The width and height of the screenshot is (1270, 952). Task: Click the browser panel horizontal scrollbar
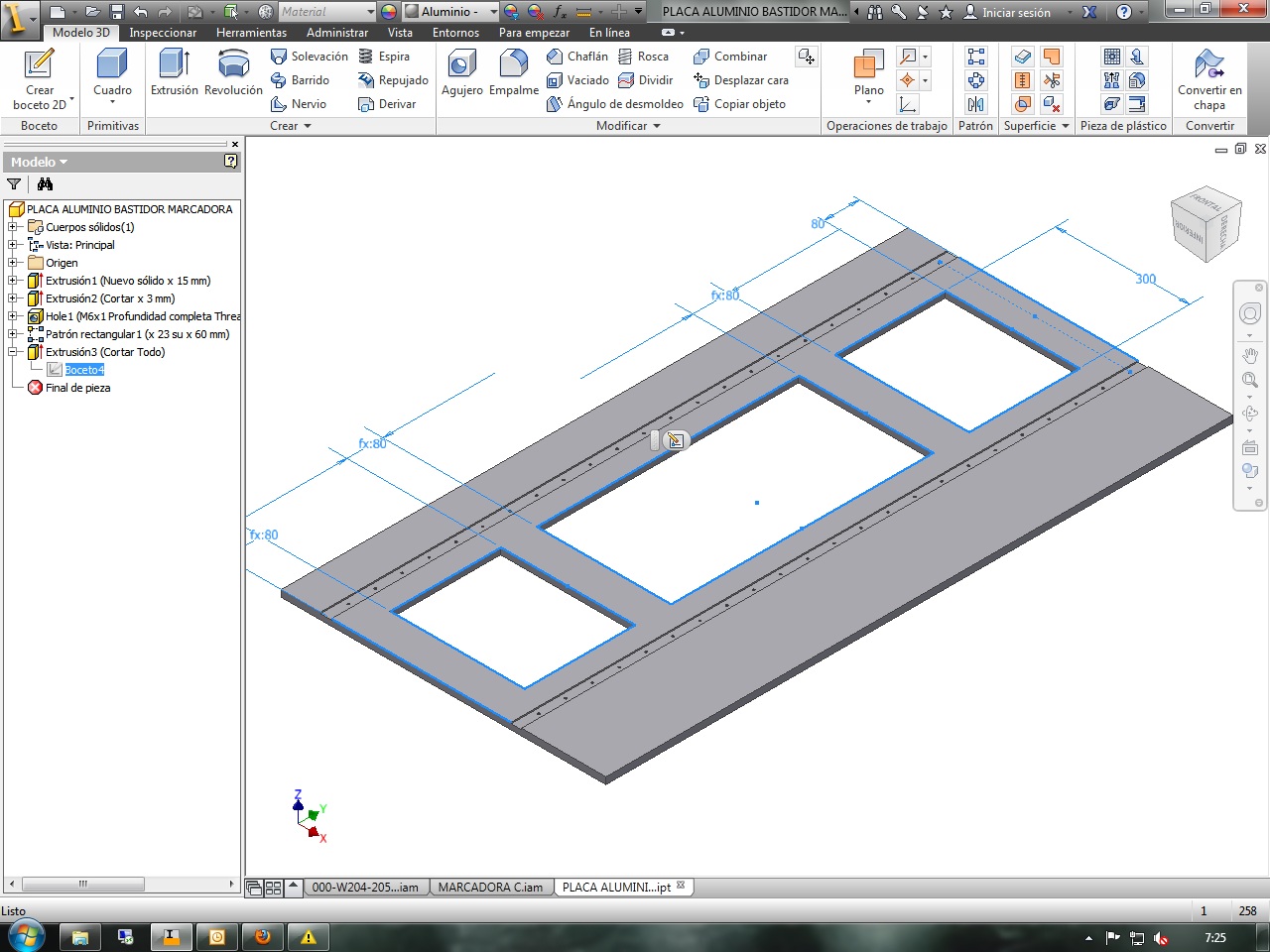tap(122, 884)
